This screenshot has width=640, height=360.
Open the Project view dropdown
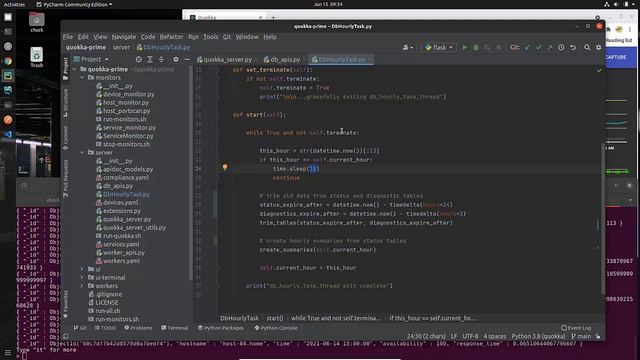click(x=91, y=60)
